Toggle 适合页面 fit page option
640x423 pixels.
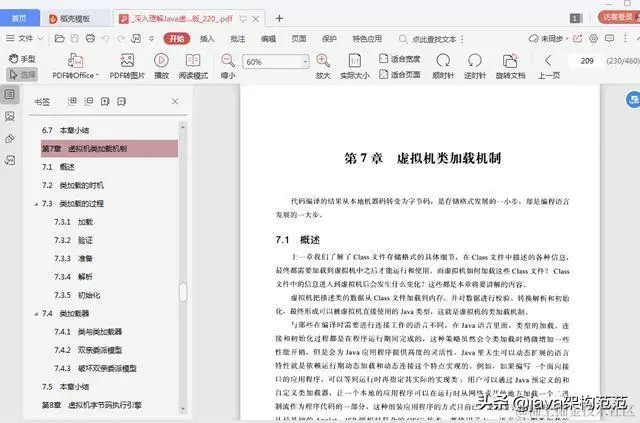400,74
